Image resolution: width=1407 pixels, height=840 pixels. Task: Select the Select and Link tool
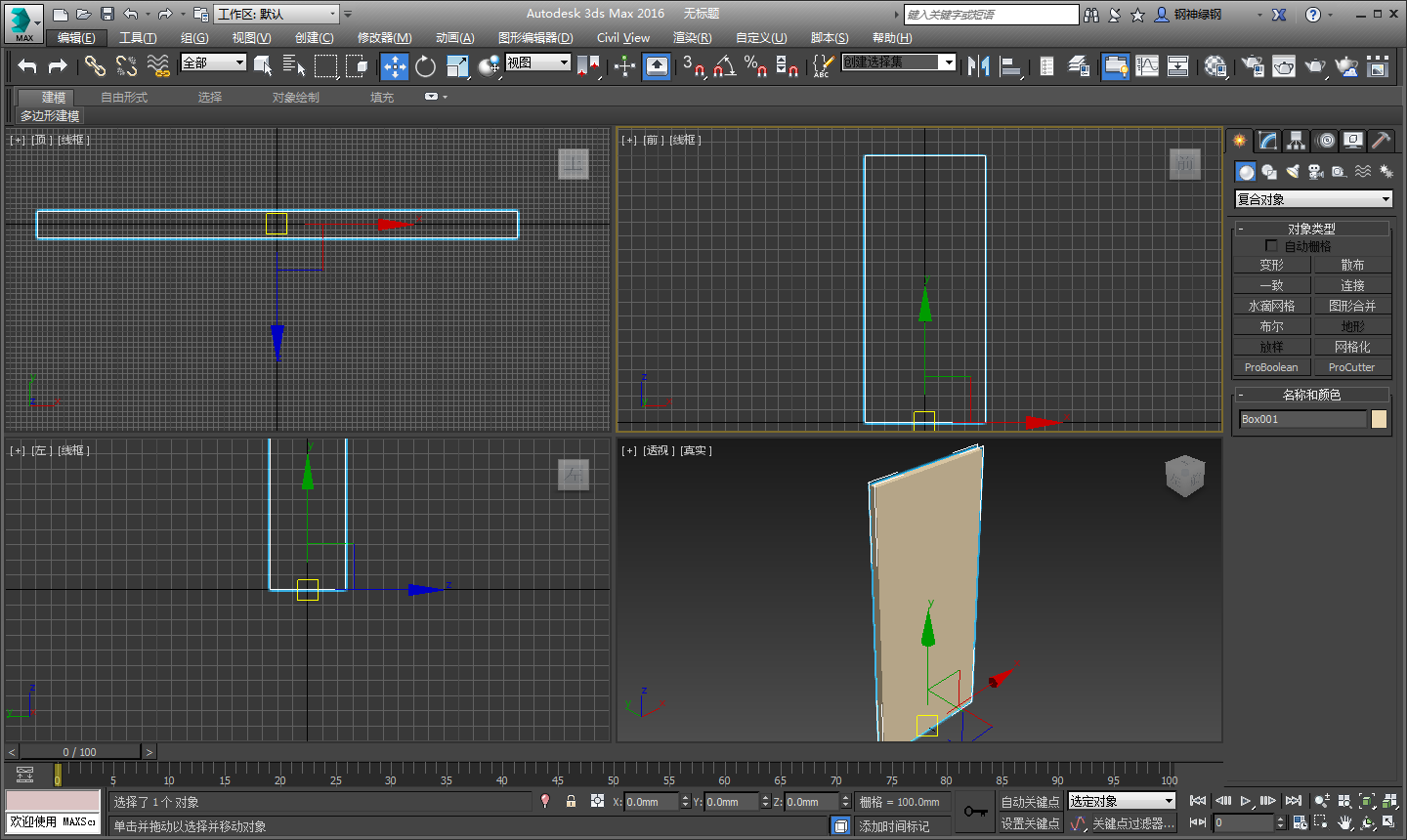pos(95,65)
